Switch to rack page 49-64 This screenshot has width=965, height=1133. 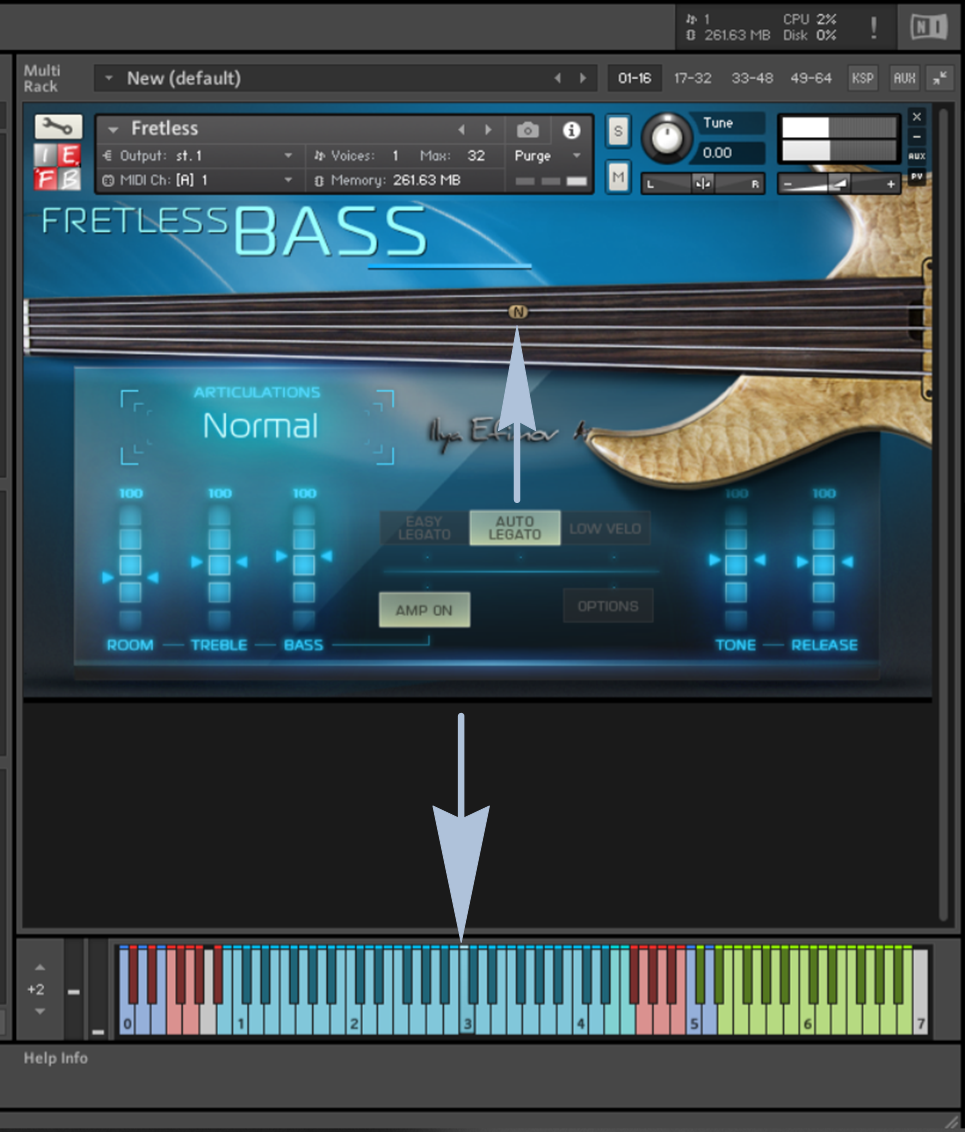click(x=811, y=78)
